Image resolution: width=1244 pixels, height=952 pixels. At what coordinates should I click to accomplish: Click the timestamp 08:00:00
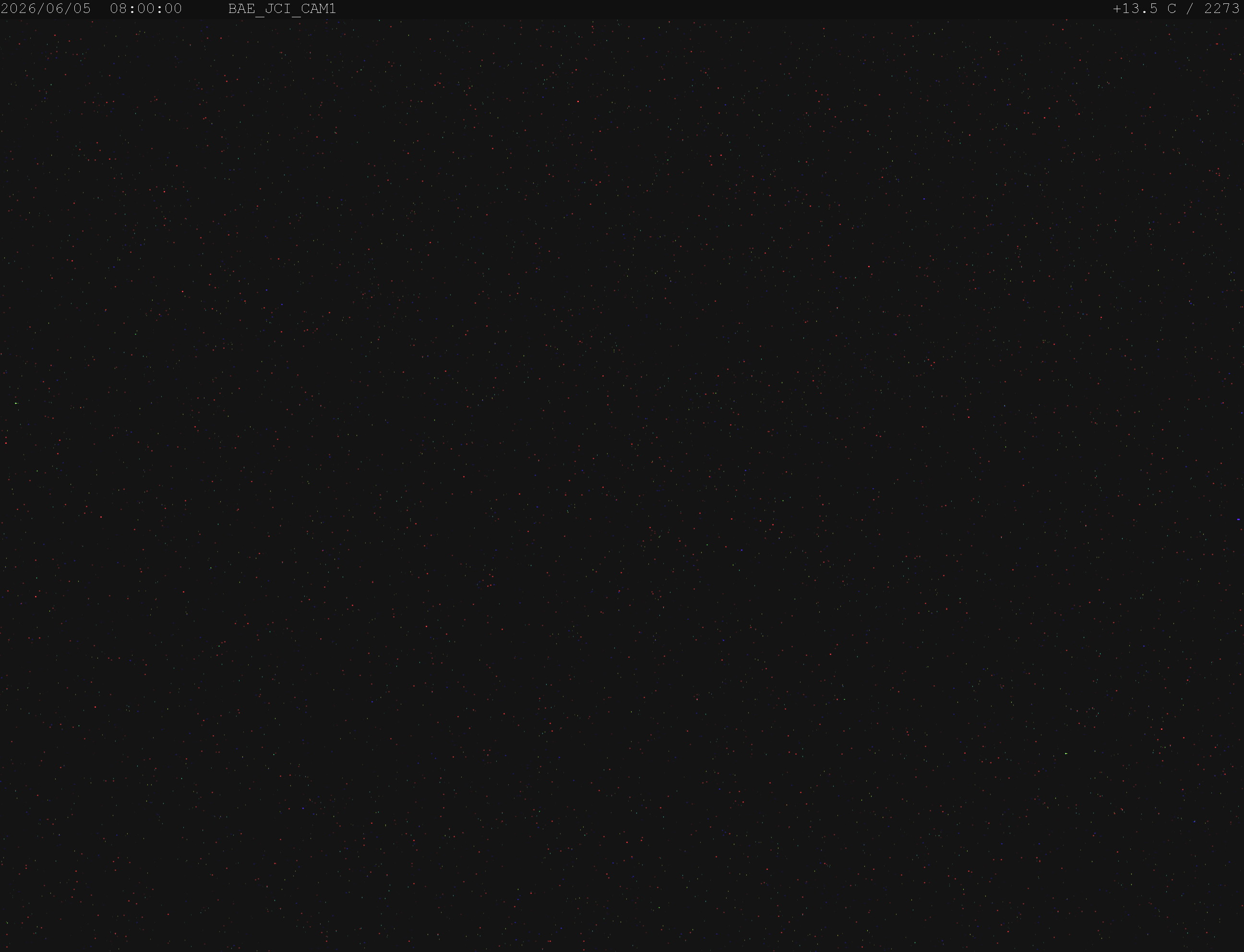pyautogui.click(x=145, y=9)
